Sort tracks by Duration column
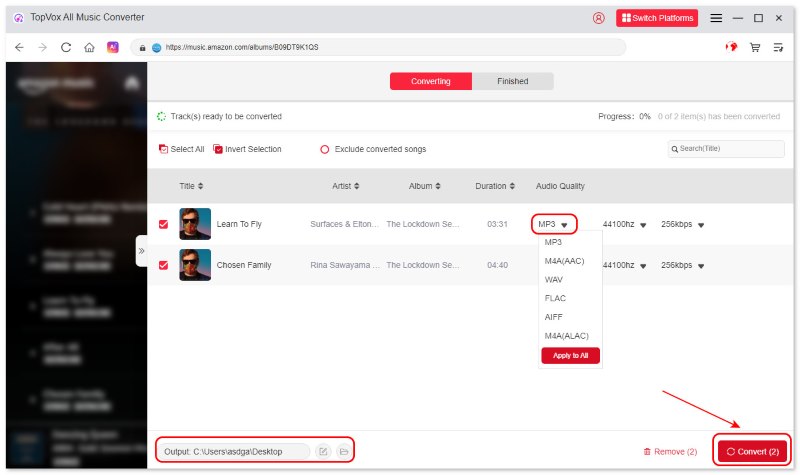This screenshot has width=800, height=475. 495,186
